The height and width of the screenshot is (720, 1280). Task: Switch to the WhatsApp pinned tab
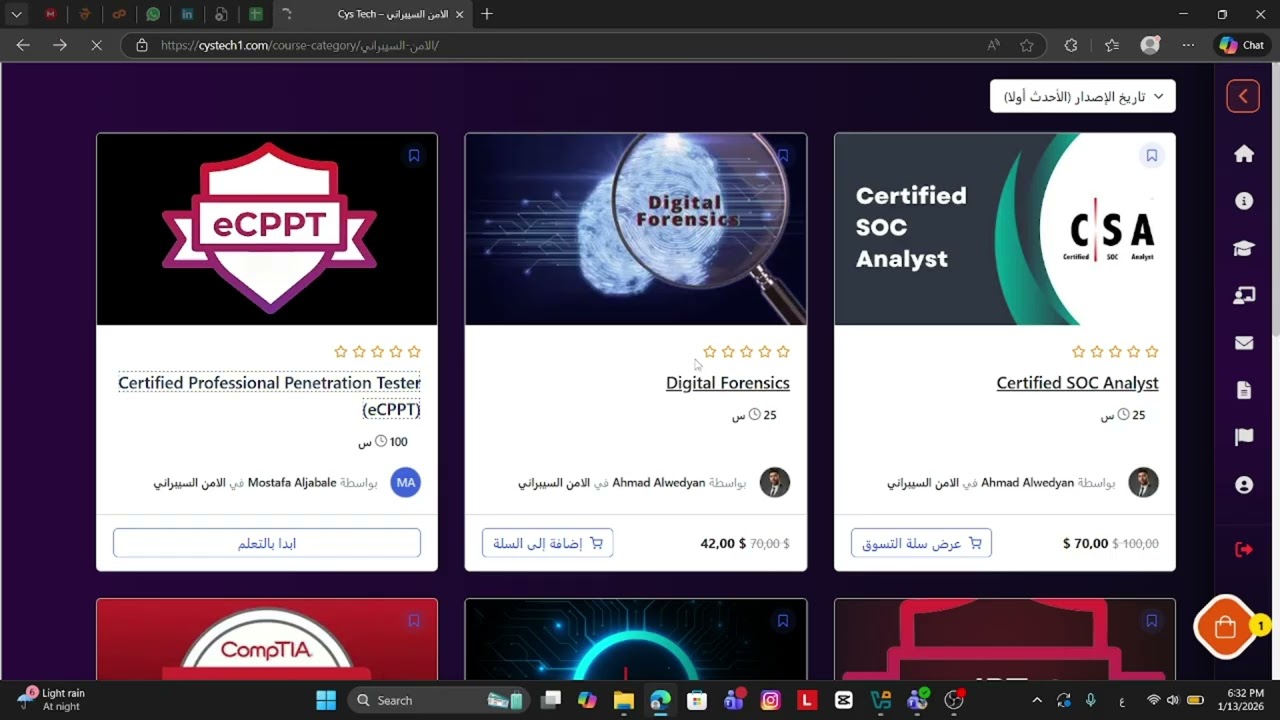click(x=153, y=14)
